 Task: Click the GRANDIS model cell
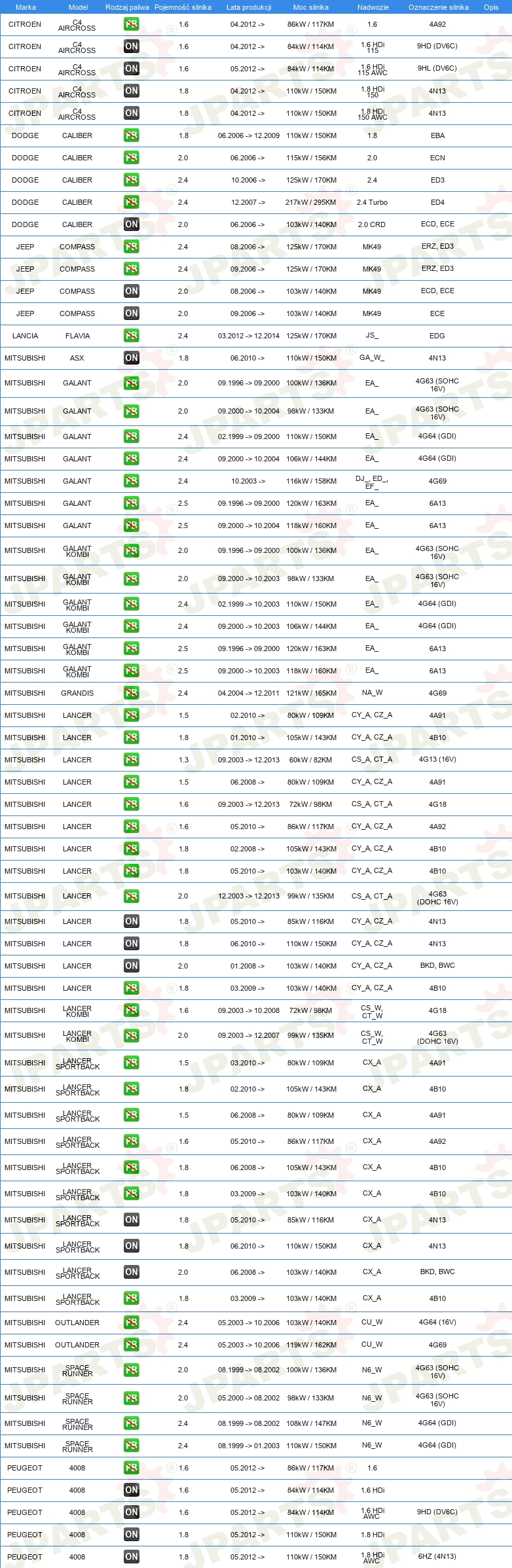[x=77, y=693]
